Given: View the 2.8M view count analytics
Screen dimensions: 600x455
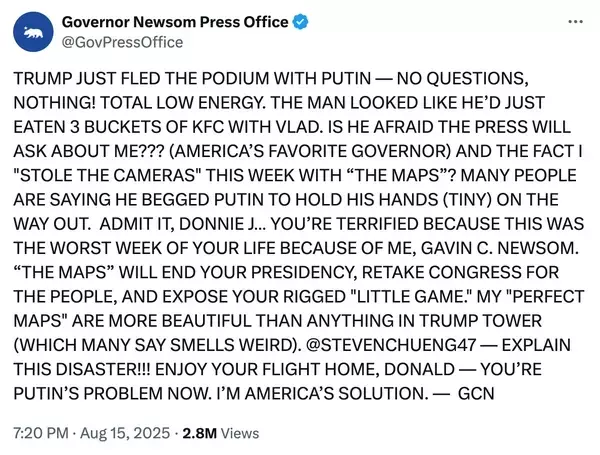Looking at the screenshot, I should (200, 433).
